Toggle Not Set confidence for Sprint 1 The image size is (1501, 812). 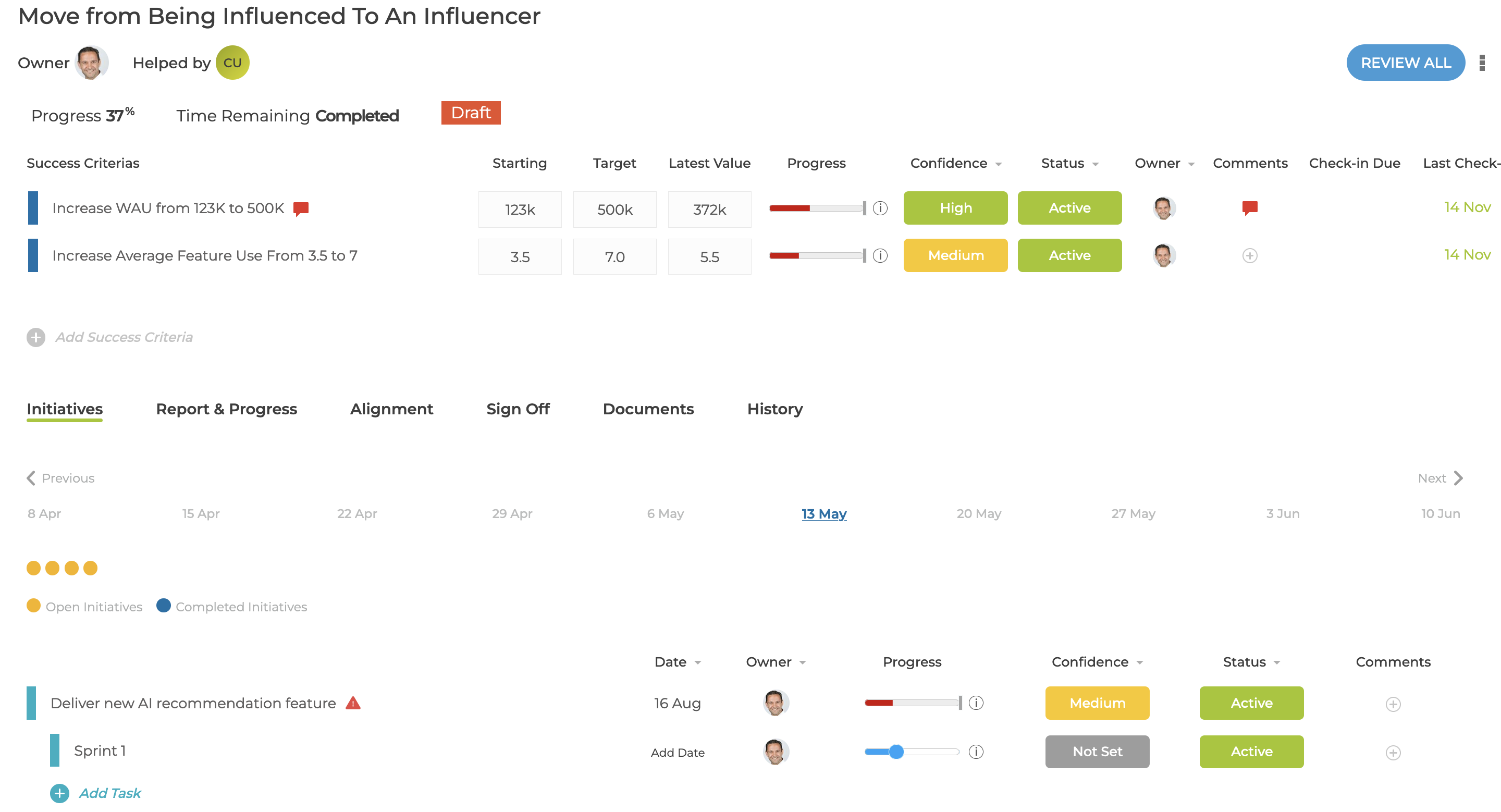[1097, 752]
